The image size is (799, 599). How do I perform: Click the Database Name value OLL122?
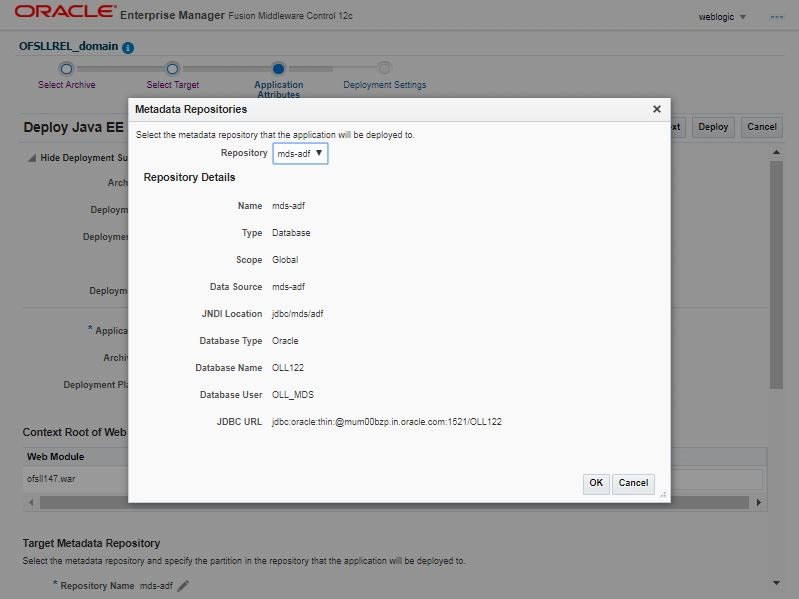288,368
